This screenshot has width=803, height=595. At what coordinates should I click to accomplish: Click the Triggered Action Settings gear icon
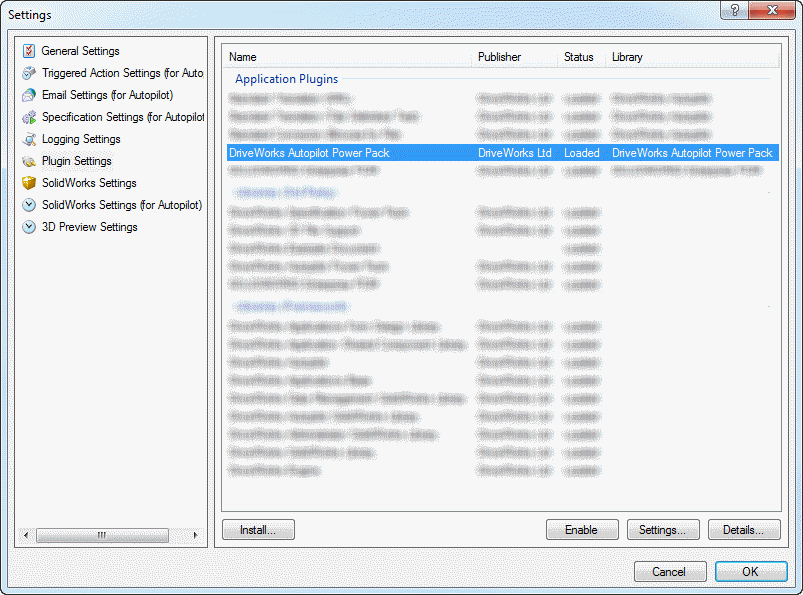[29, 73]
